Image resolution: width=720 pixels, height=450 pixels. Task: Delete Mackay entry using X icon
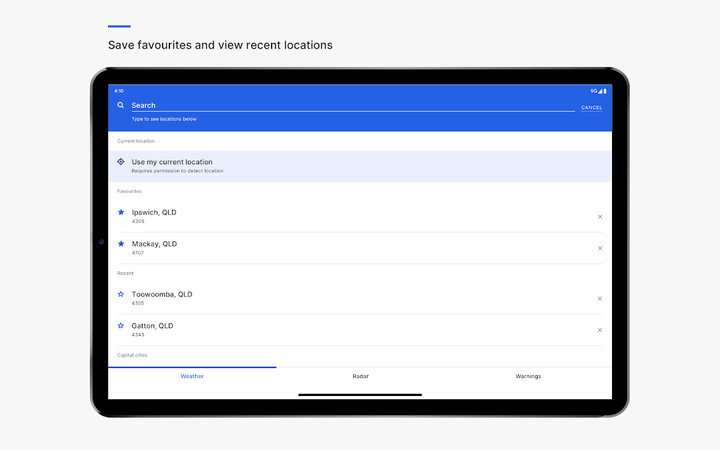(600, 248)
